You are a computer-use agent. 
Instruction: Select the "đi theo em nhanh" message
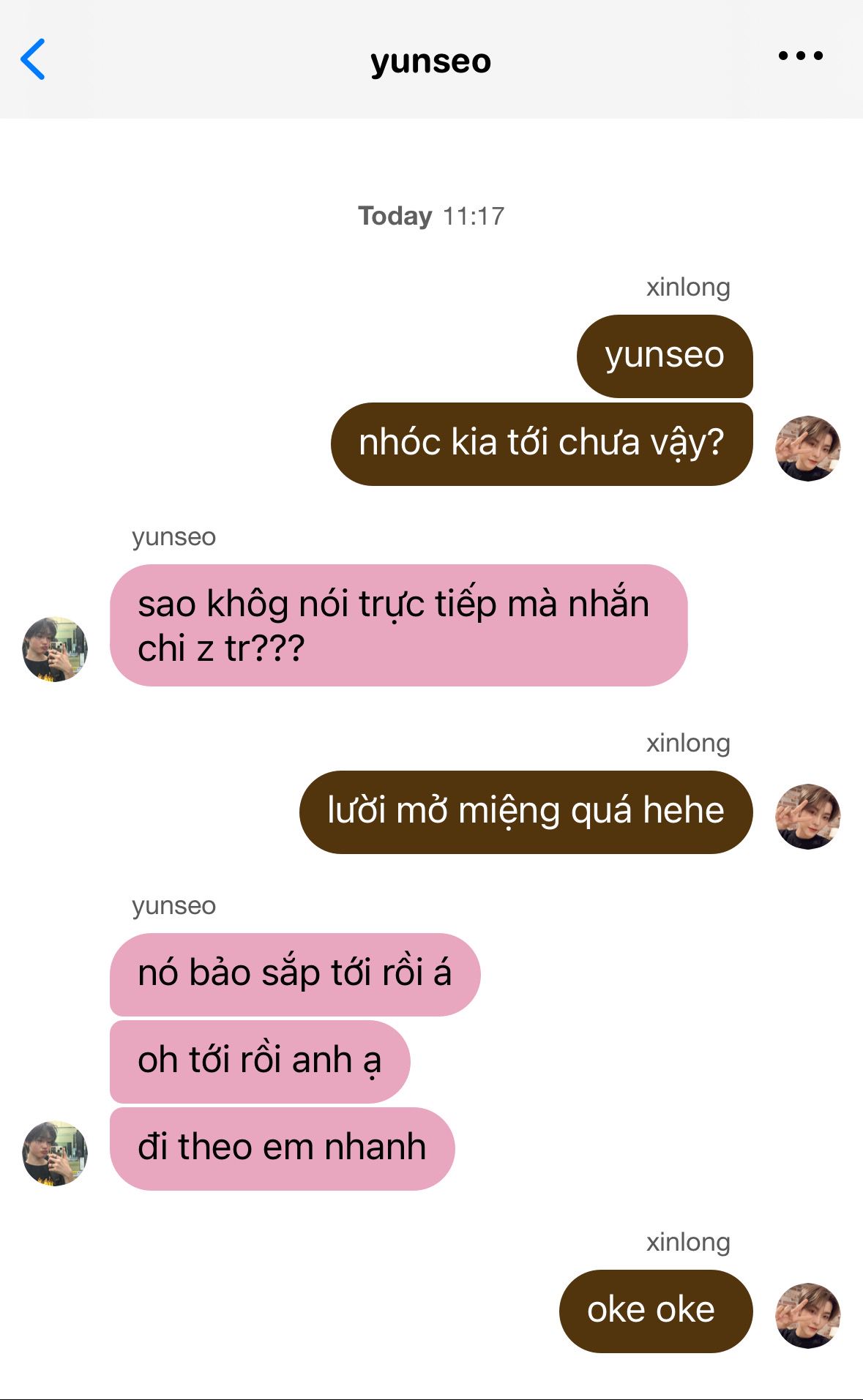[282, 1148]
